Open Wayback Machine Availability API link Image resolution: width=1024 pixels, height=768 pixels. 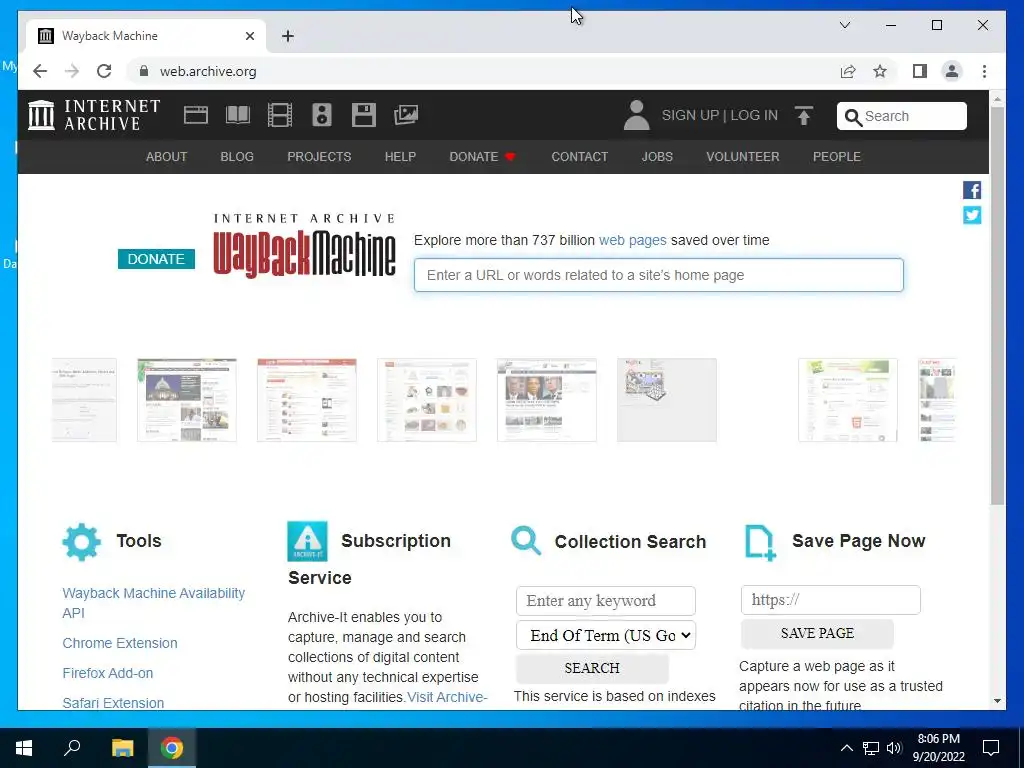point(153,603)
